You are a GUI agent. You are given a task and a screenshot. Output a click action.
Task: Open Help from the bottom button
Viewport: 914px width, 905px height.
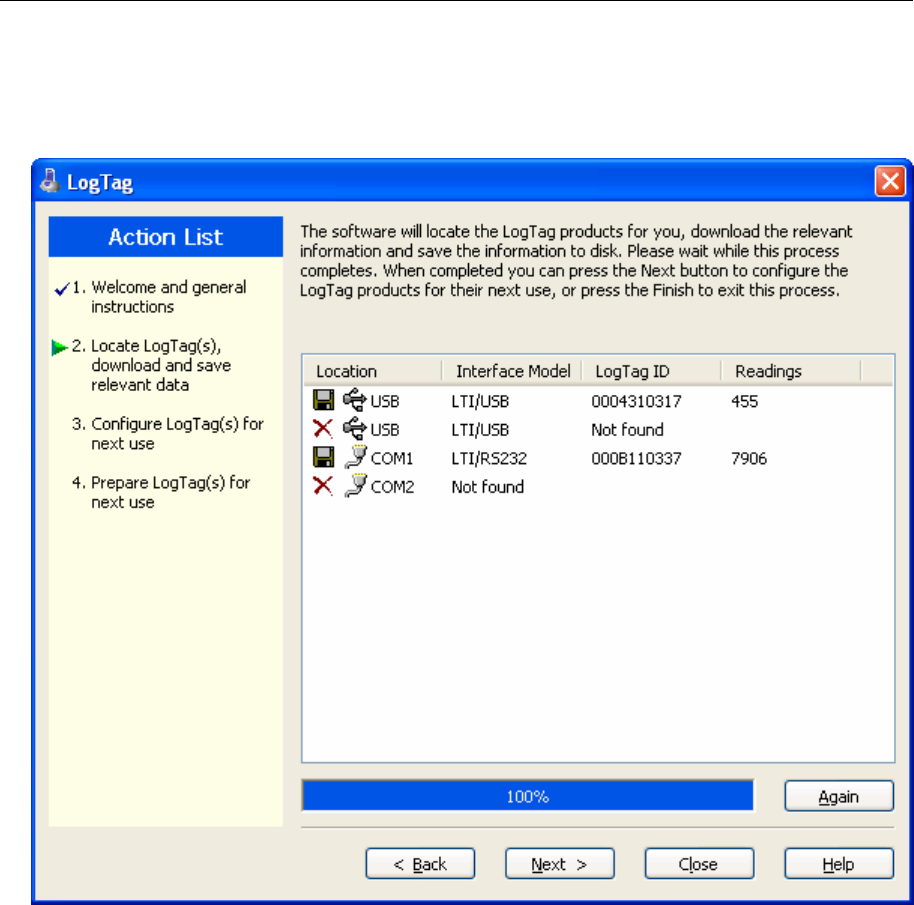tap(839, 864)
